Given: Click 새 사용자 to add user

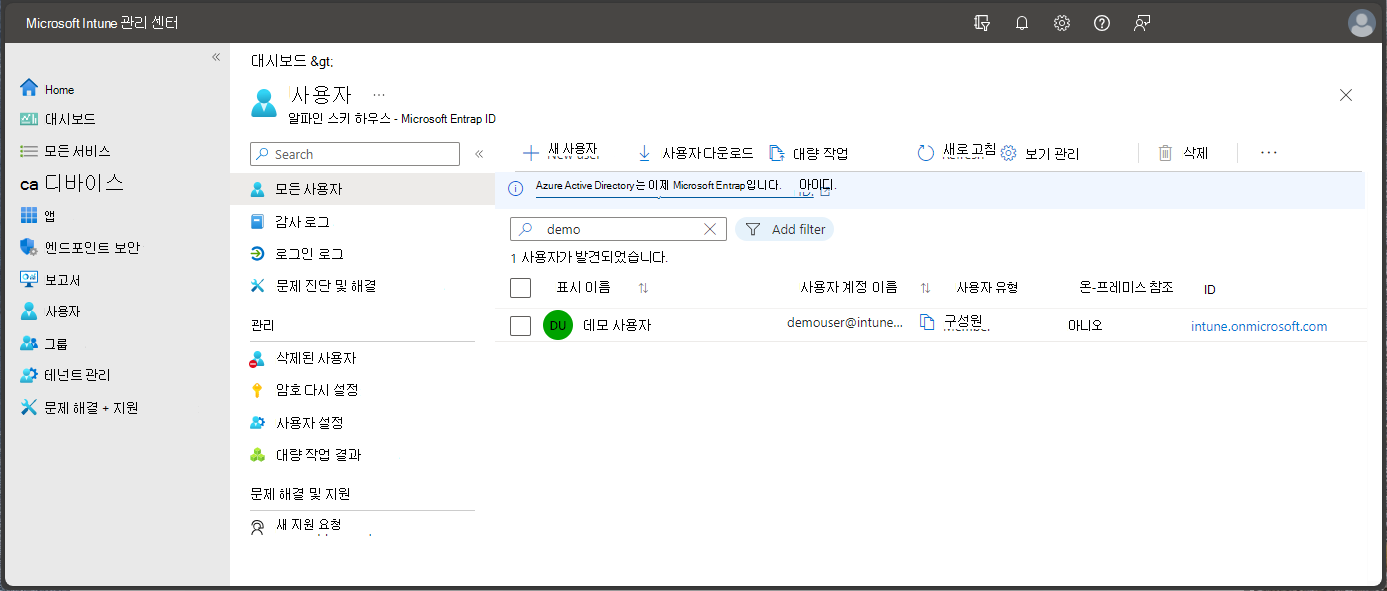Looking at the screenshot, I should pos(561,152).
